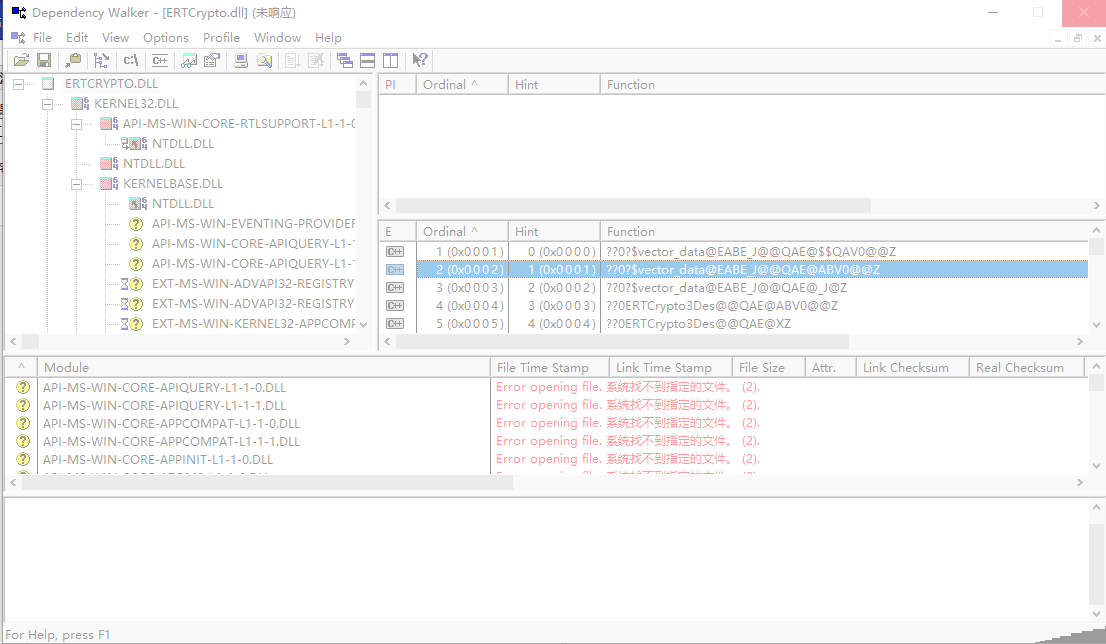
Task: Sort imports by the PI column header
Action: [397, 85]
